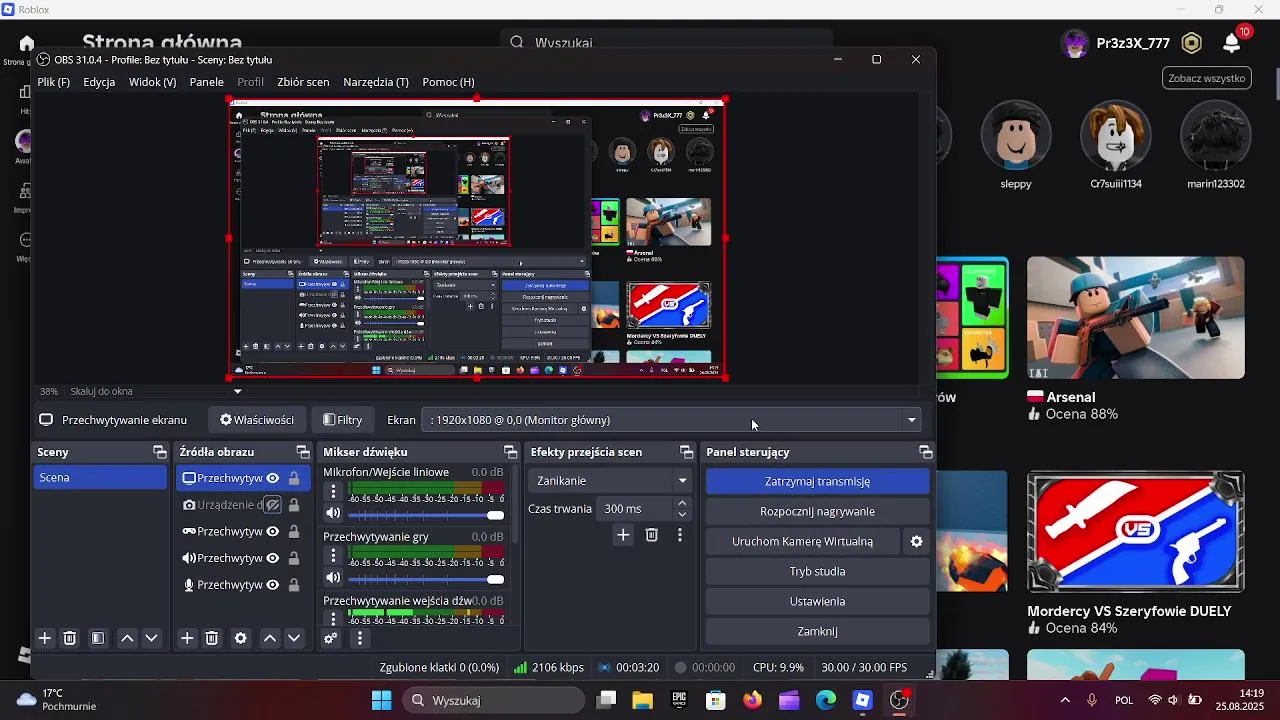Viewport: 1280px width, 720px height.
Task: Mute Przechwytywanie gry audio
Action: (333, 578)
